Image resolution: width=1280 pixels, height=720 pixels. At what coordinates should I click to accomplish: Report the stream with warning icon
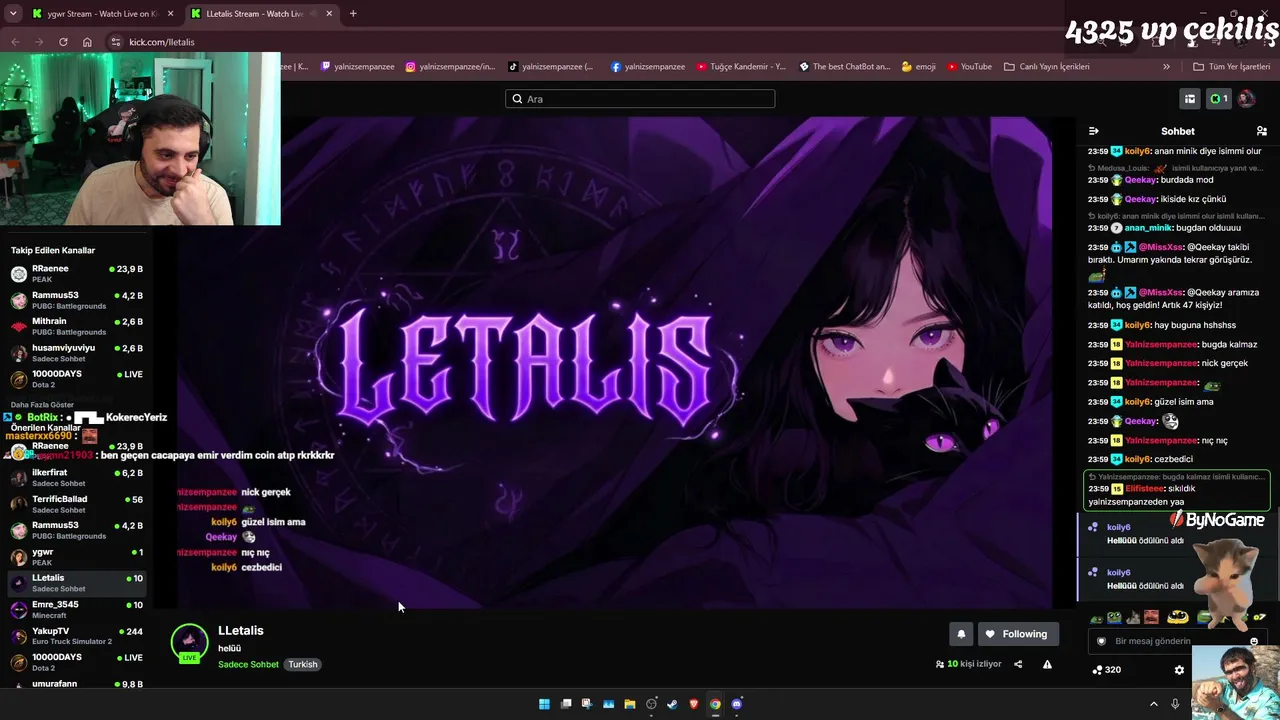pyautogui.click(x=1047, y=664)
